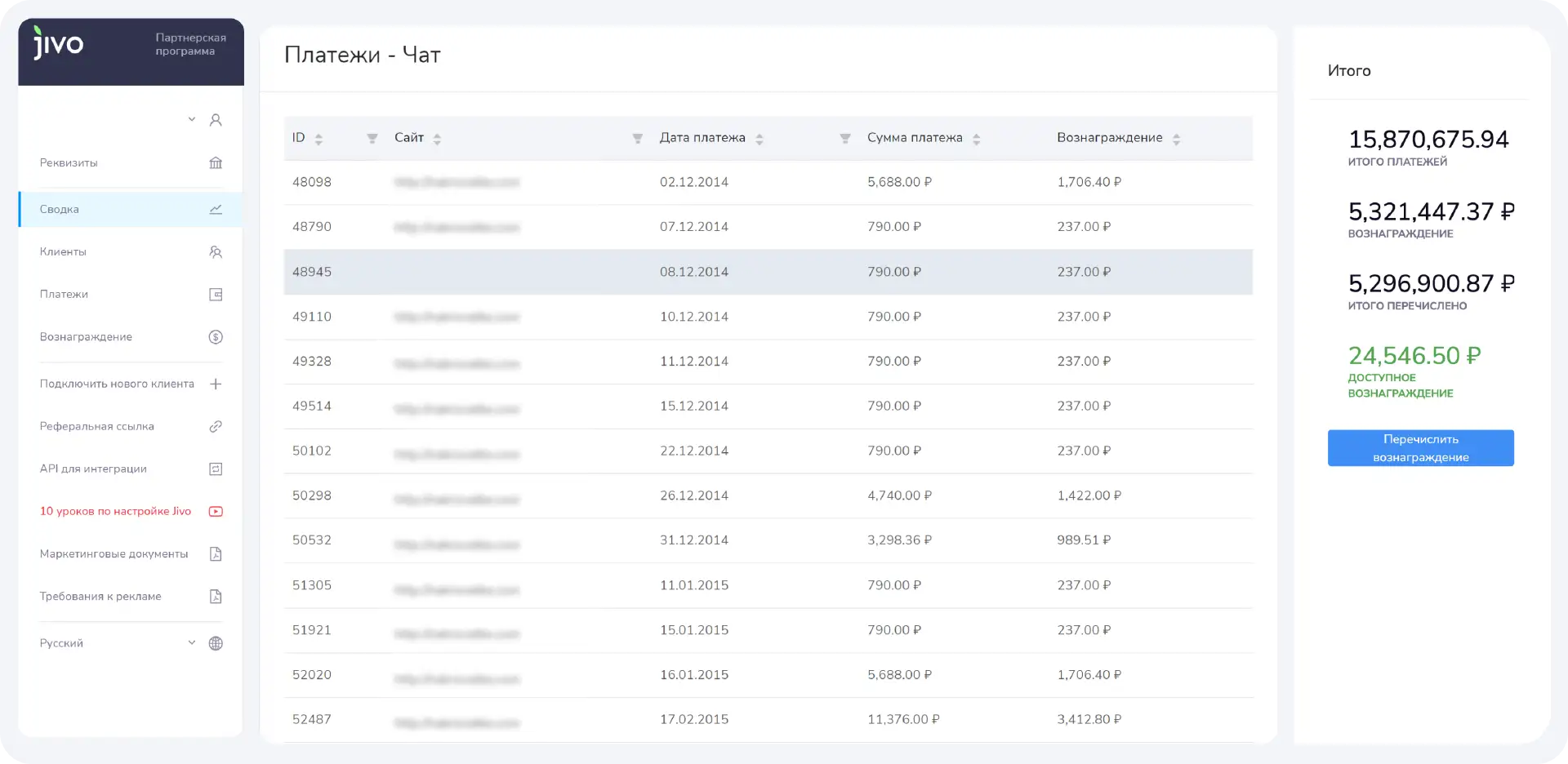The height and width of the screenshot is (764, 1568).
Task: Open the Сайт column filter
Action: 638,139
